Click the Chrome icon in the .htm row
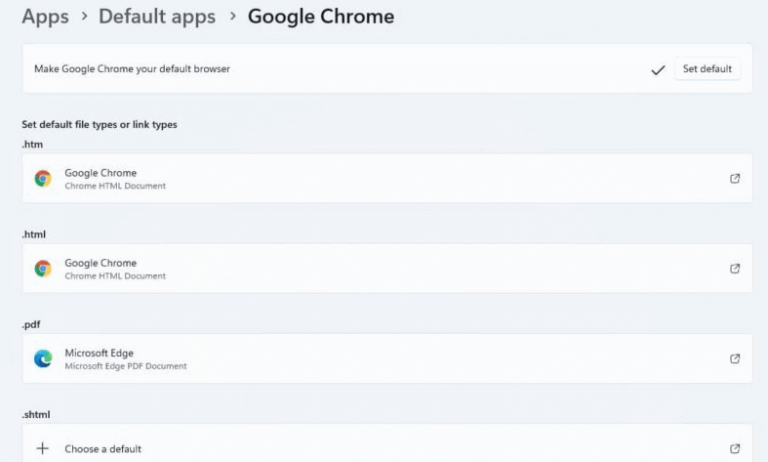The width and height of the screenshot is (768, 462). tap(43, 179)
